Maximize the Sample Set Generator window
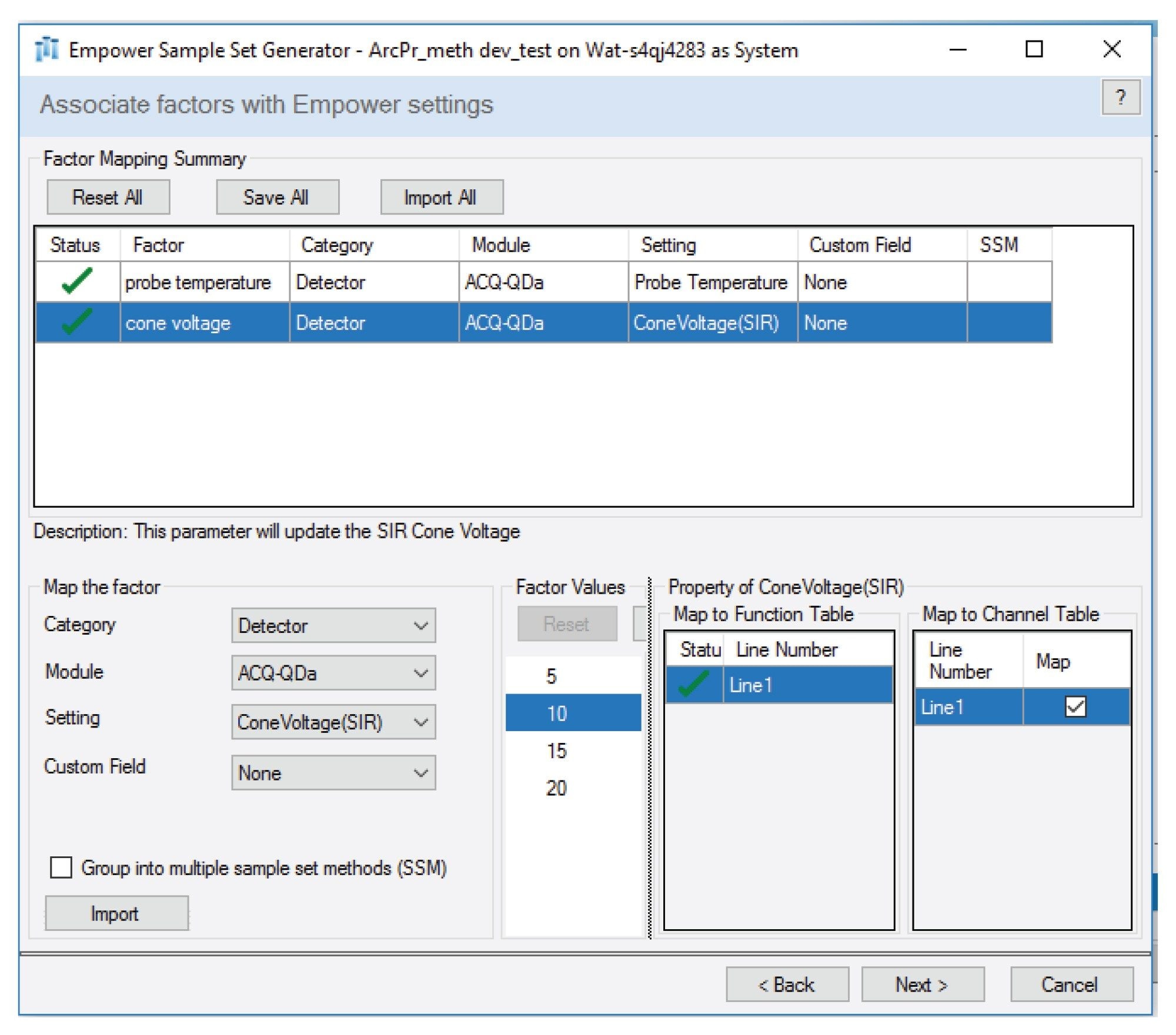The image size is (1176, 1035). click(x=1034, y=49)
